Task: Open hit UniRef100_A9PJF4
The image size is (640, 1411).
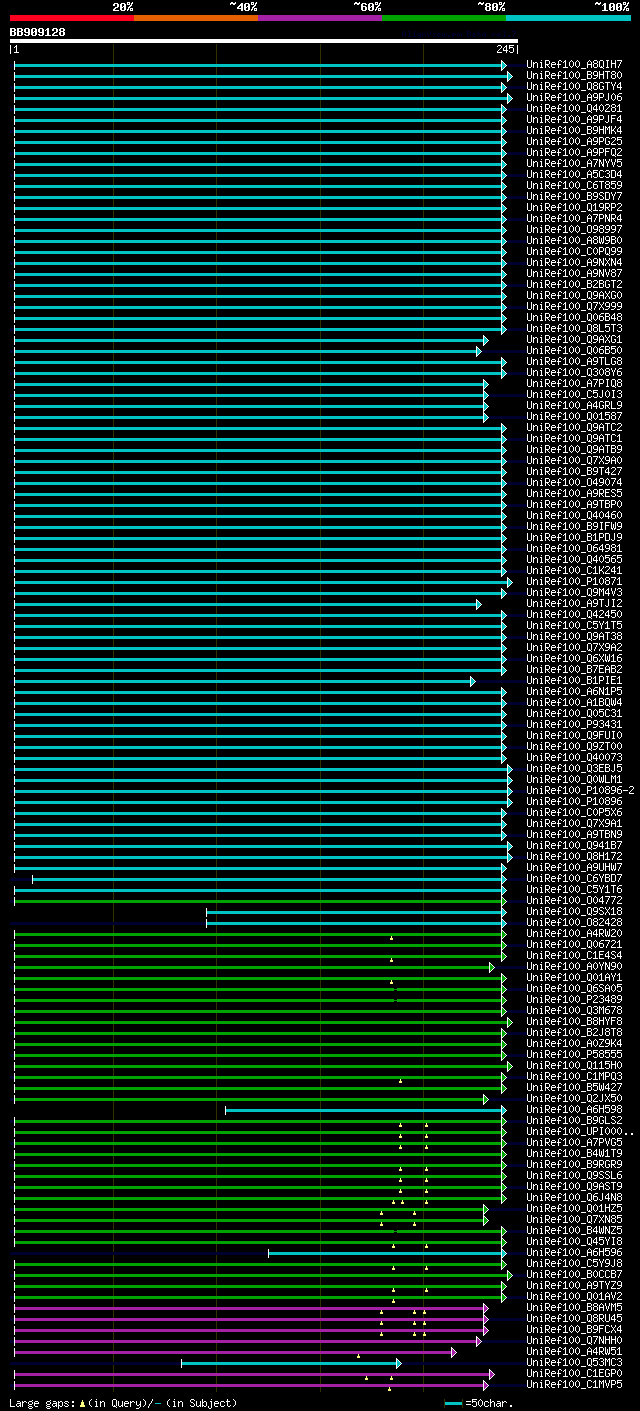Action: click(x=574, y=119)
